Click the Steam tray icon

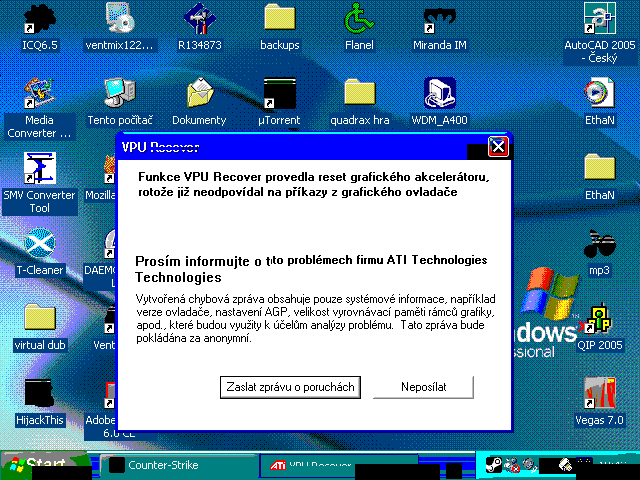(494, 464)
